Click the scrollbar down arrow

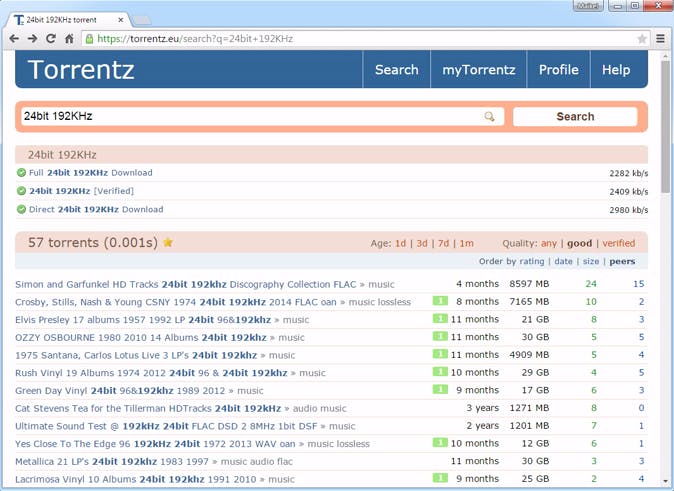666,481
